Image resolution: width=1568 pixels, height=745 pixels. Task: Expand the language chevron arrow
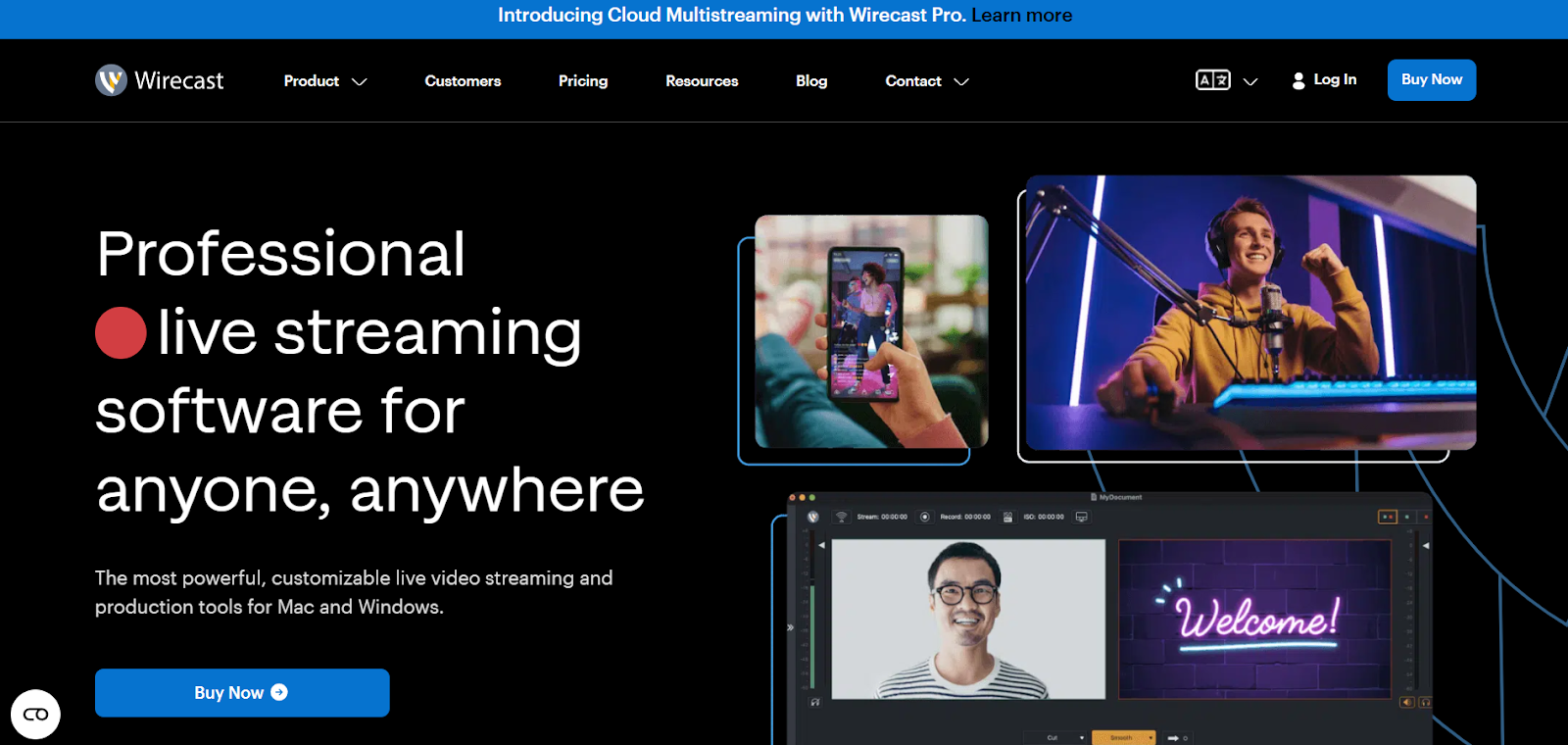(1250, 81)
